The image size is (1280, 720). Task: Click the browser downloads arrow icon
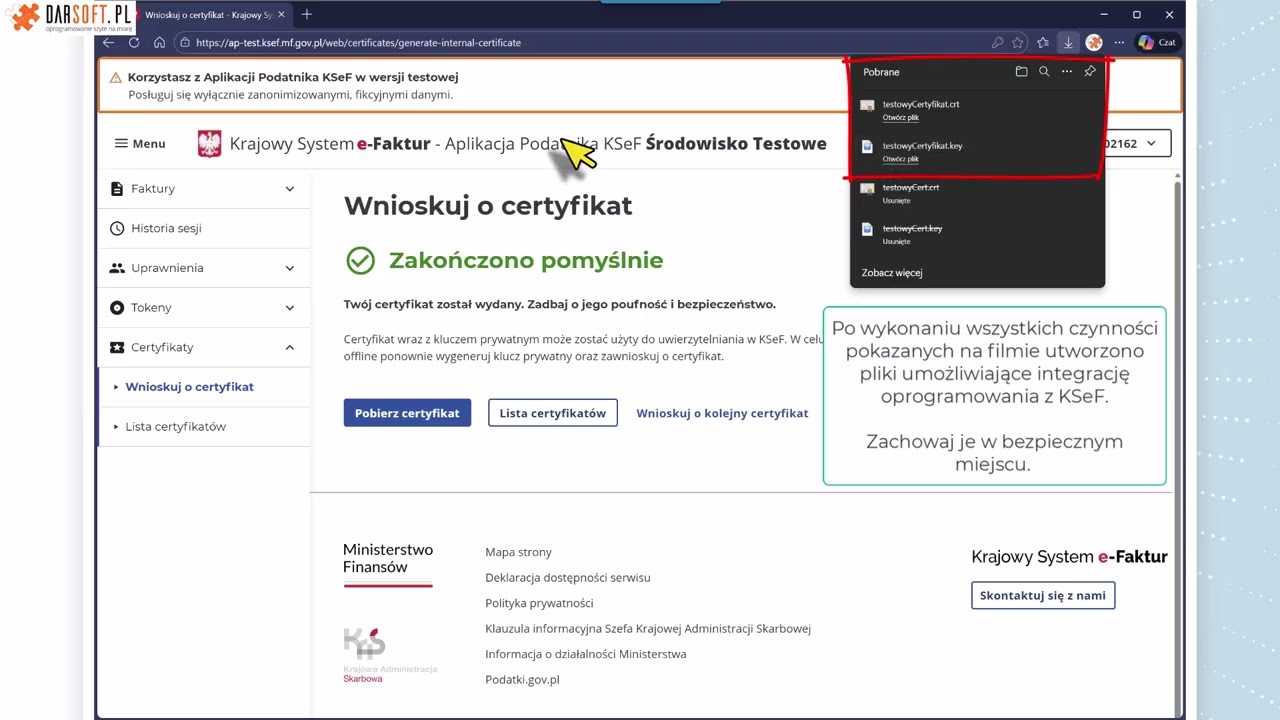1068,43
